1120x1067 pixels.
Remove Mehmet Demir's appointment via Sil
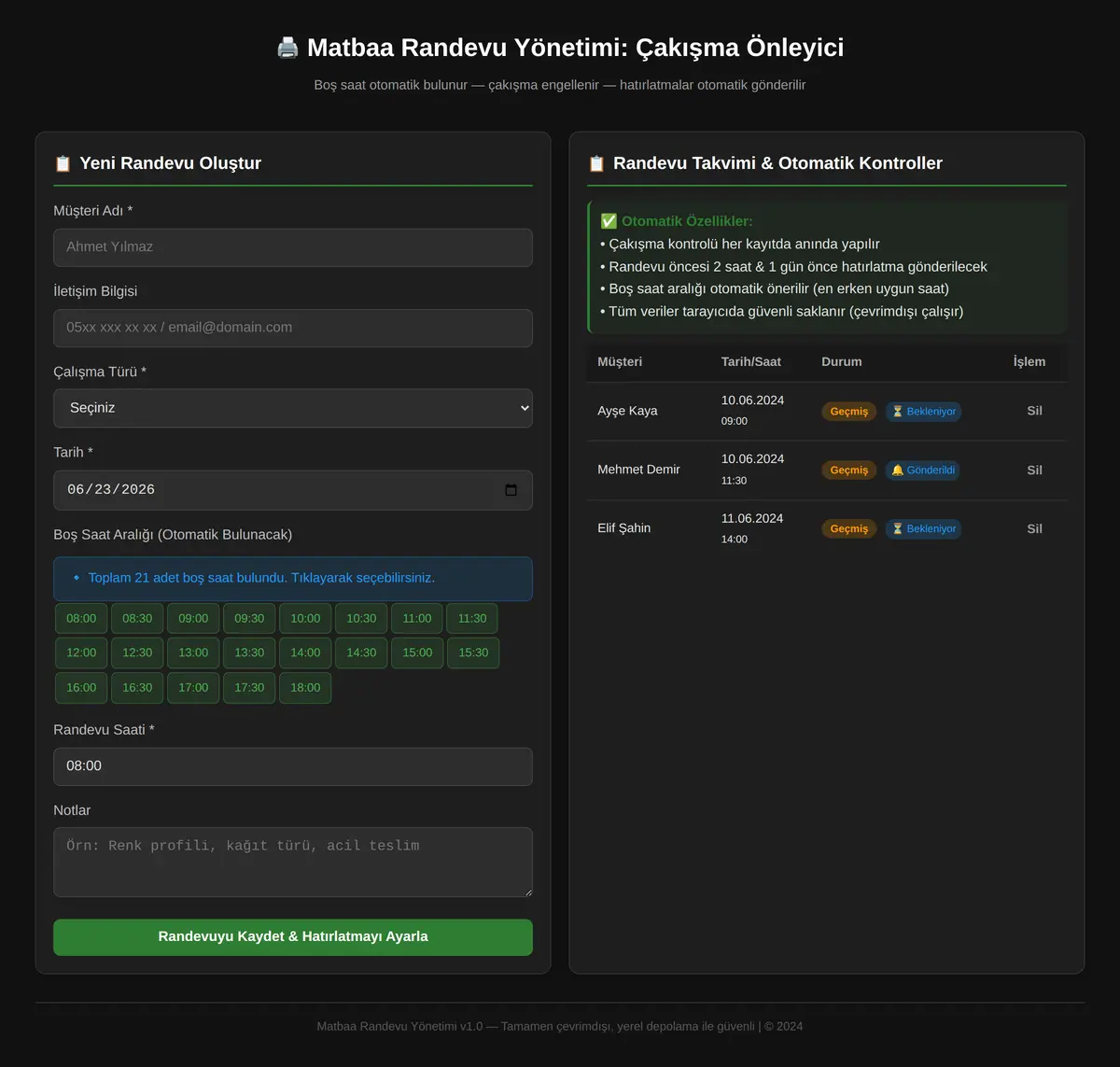coord(1034,470)
